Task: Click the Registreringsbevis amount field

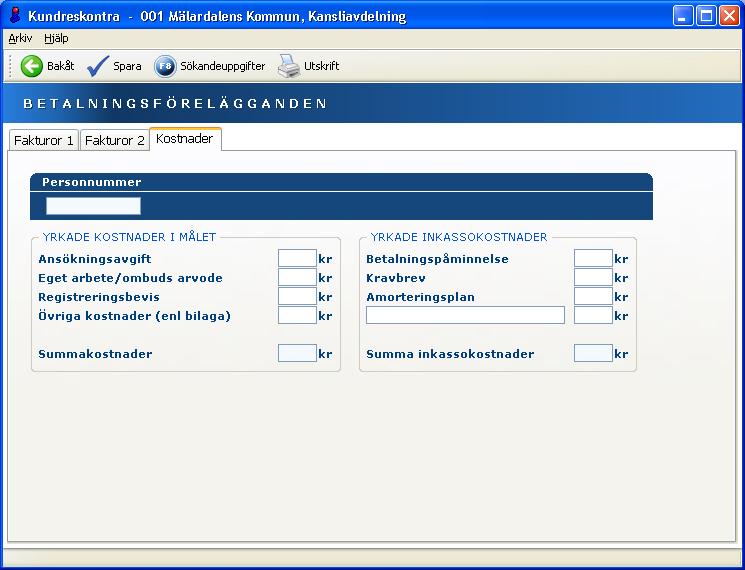Action: click(x=297, y=296)
